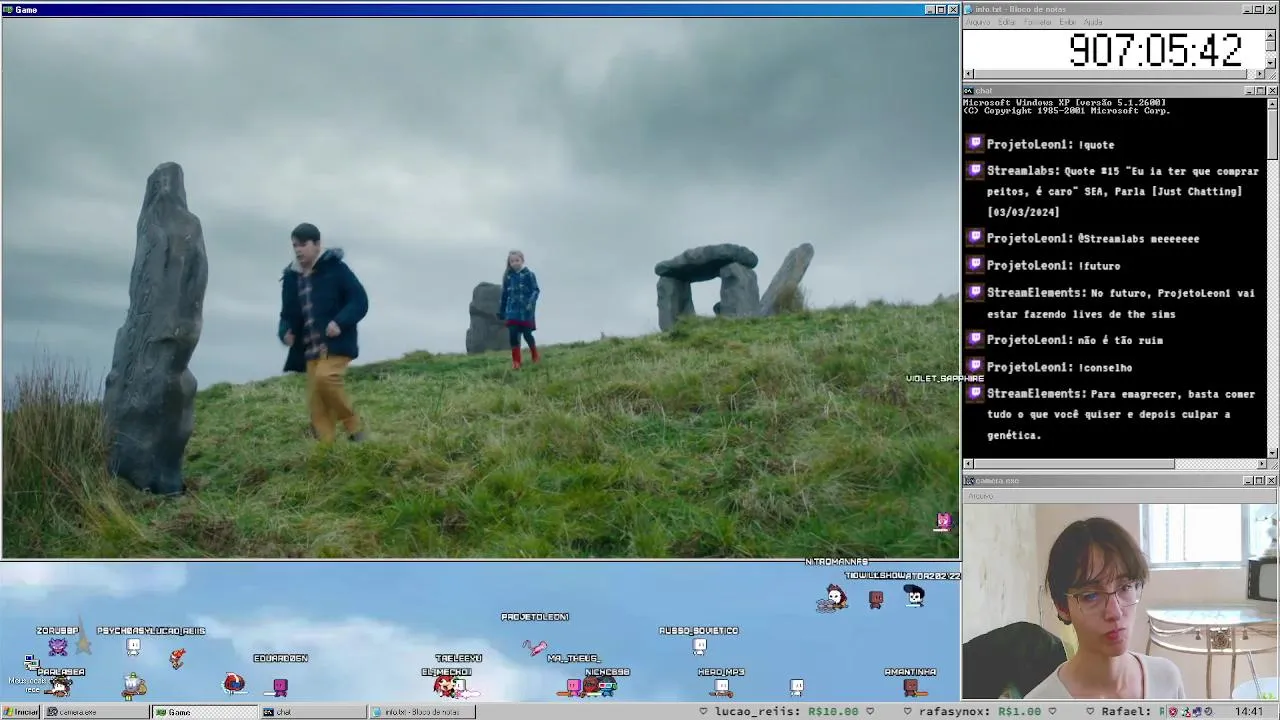Viewport: 1280px width, 720px height.
Task: Click Twitch icon beside ProjetoLeoni !conselho message
Action: (x=975, y=367)
